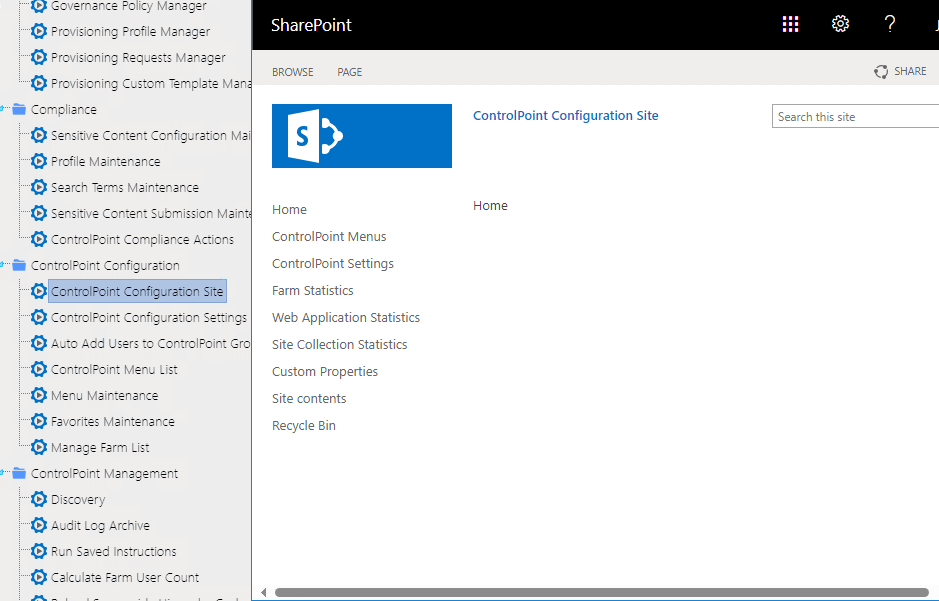Open the Office 365 app launcher
This screenshot has height=601, width=939.
coord(790,24)
